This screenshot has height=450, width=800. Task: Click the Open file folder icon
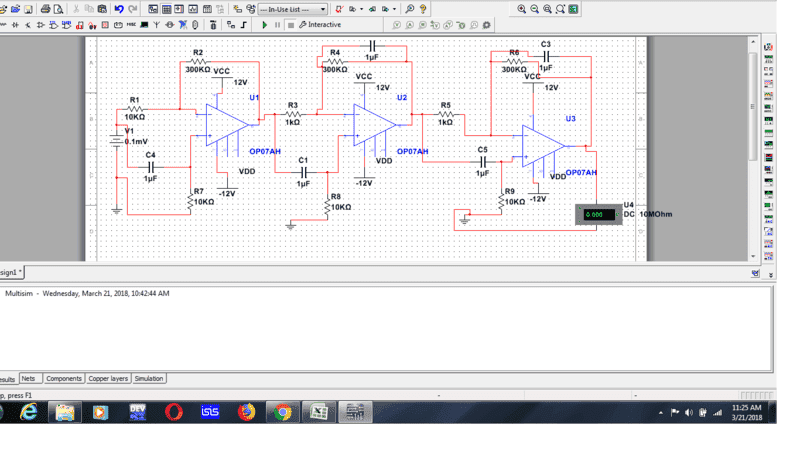click(15, 9)
